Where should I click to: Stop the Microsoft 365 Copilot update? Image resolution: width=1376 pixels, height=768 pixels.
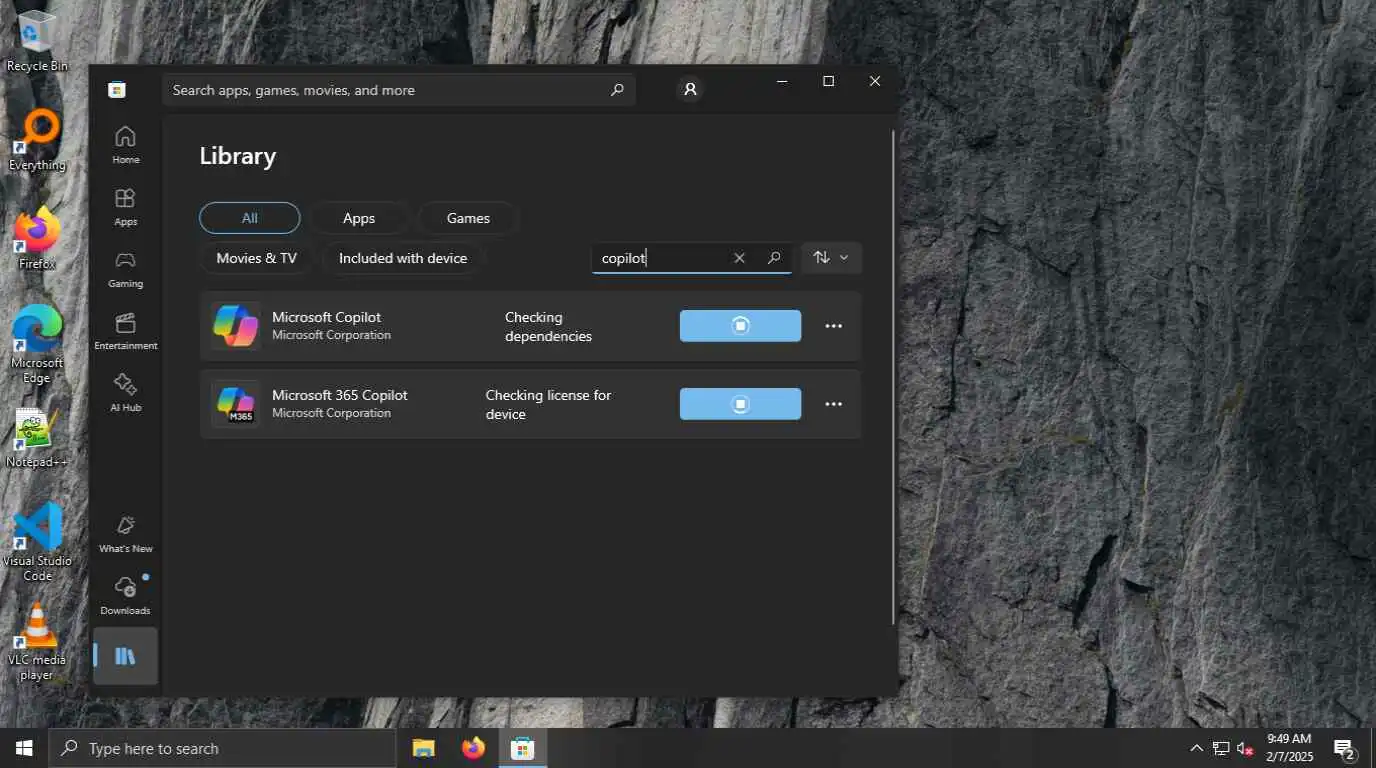(740, 404)
